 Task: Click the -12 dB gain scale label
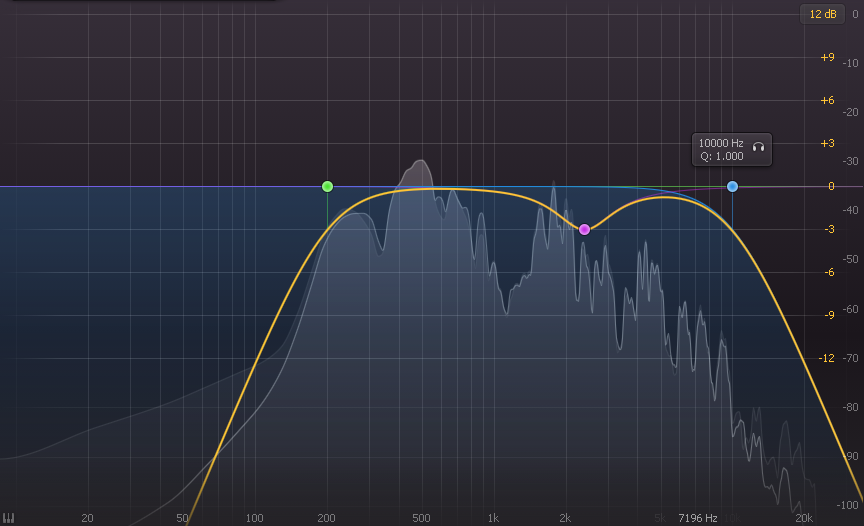(827, 358)
